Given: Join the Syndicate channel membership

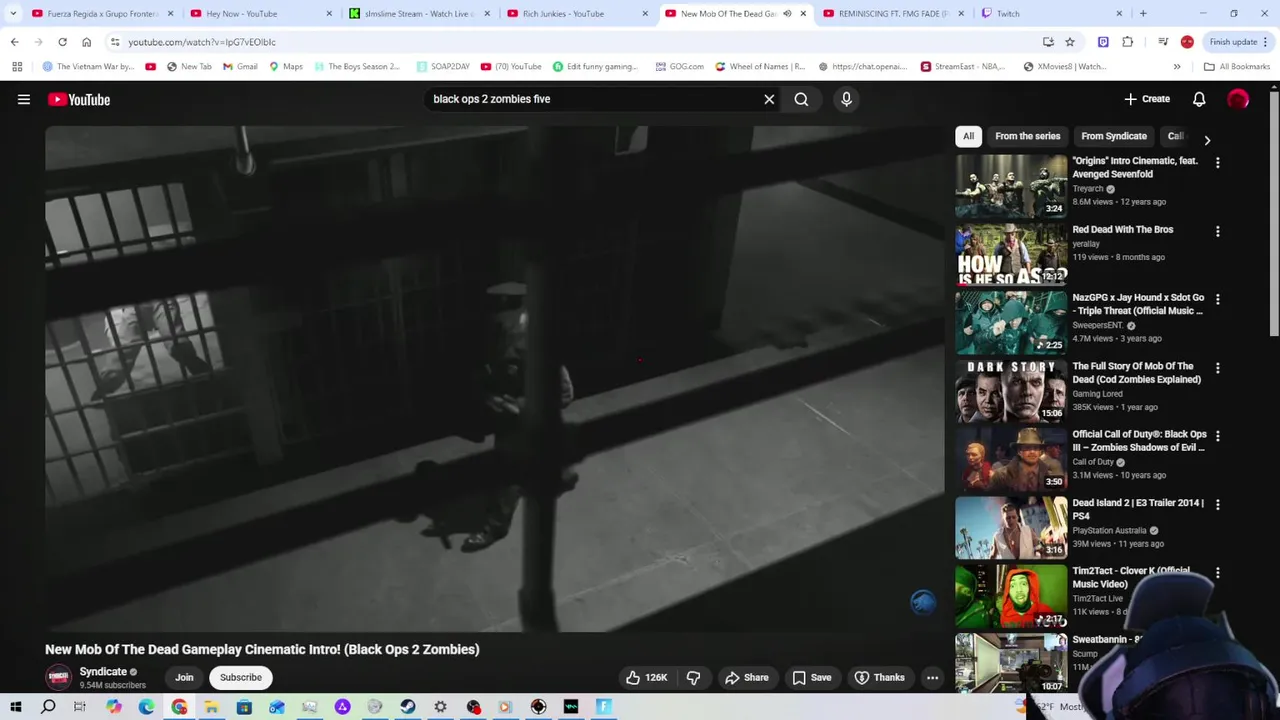Looking at the screenshot, I should click(x=184, y=677).
